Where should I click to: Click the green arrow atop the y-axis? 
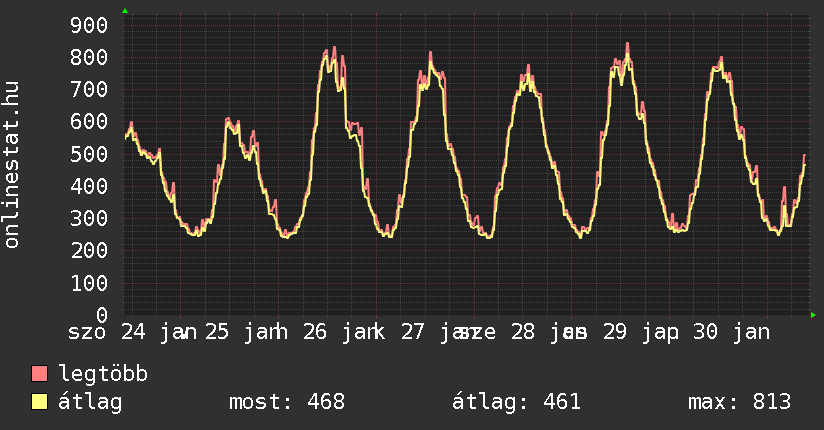pyautogui.click(x=125, y=11)
